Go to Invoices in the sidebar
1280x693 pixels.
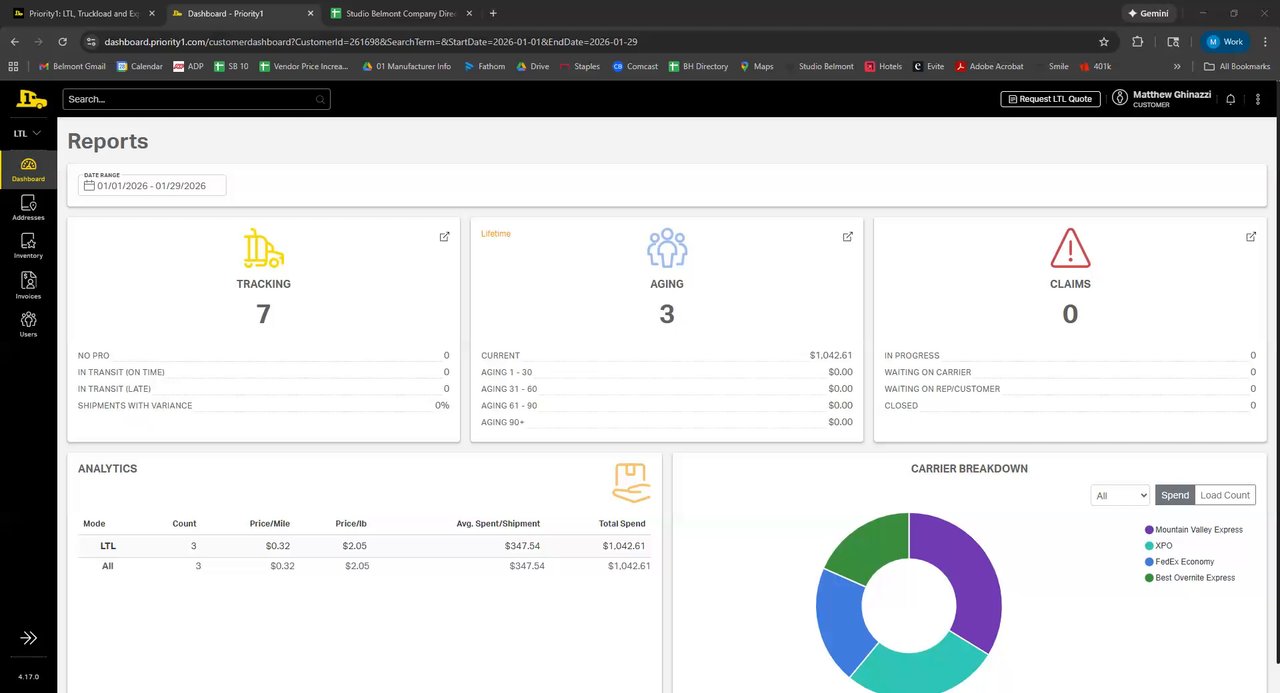[28, 285]
